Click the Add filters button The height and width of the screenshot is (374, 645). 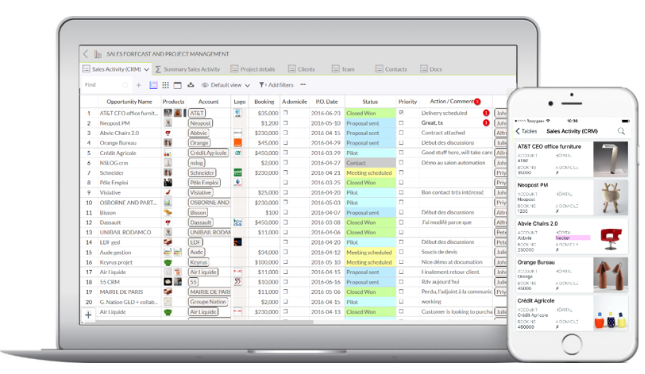276,85
